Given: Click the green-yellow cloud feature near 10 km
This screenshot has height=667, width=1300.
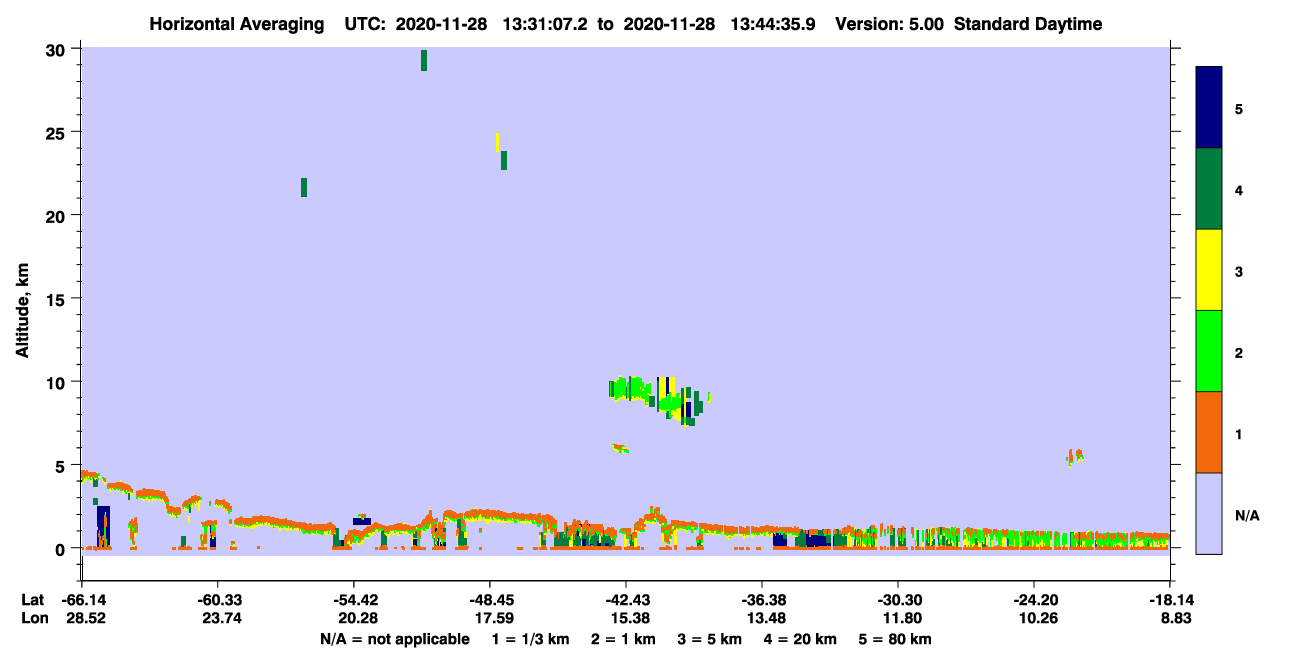Looking at the screenshot, I should pyautogui.click(x=658, y=400).
